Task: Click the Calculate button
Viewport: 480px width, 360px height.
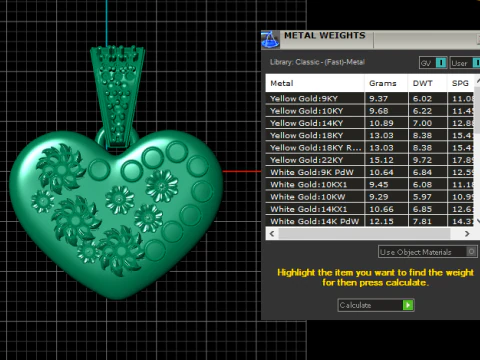Action: click(376, 305)
